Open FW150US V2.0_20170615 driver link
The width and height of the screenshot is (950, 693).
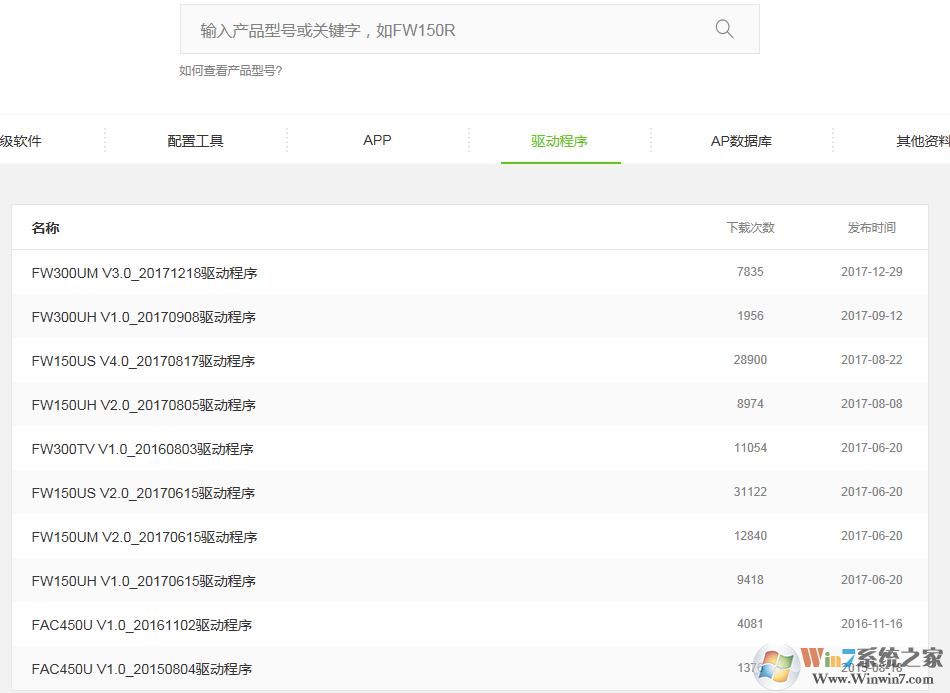click(143, 493)
